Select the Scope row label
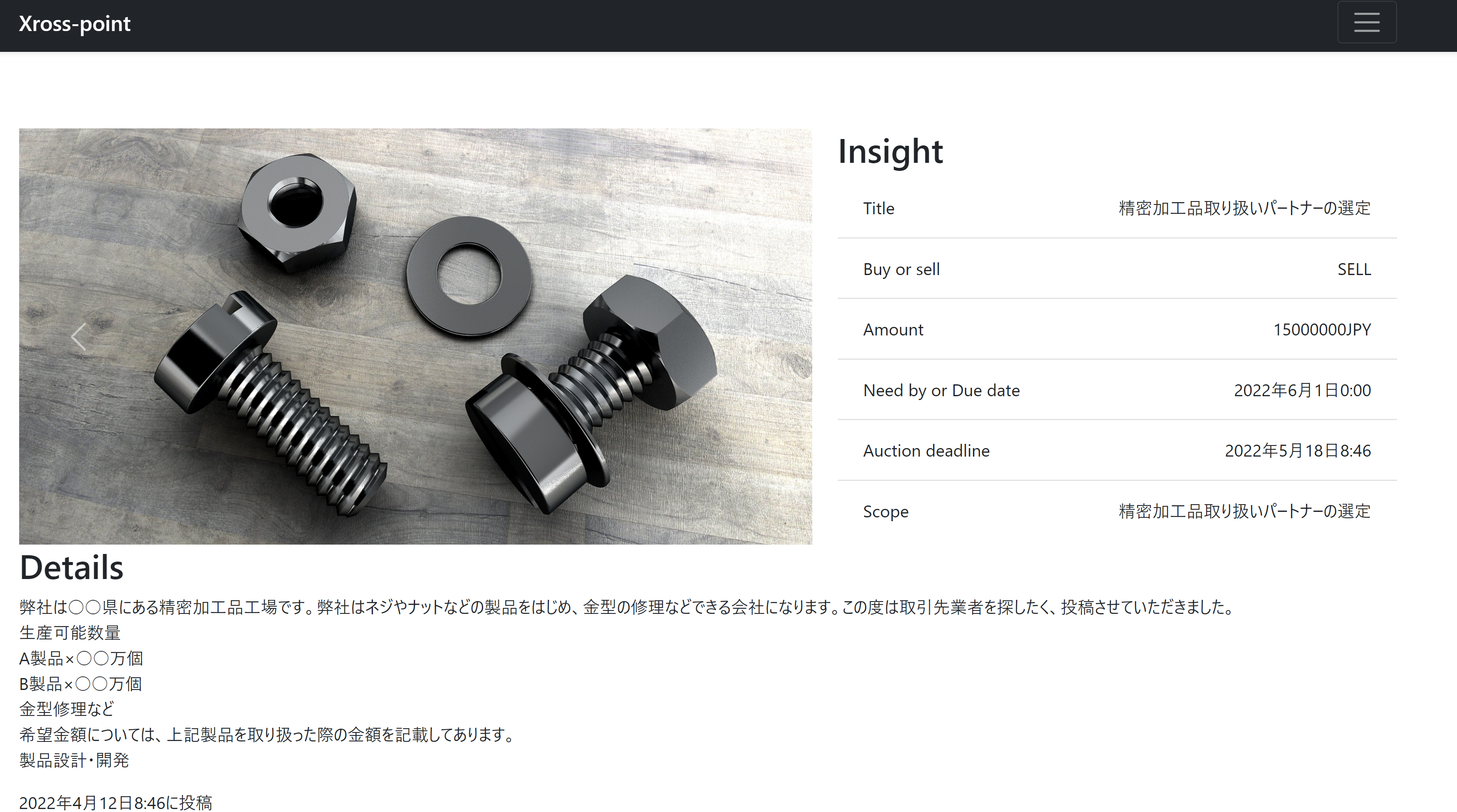The image size is (1457, 812). (x=886, y=512)
